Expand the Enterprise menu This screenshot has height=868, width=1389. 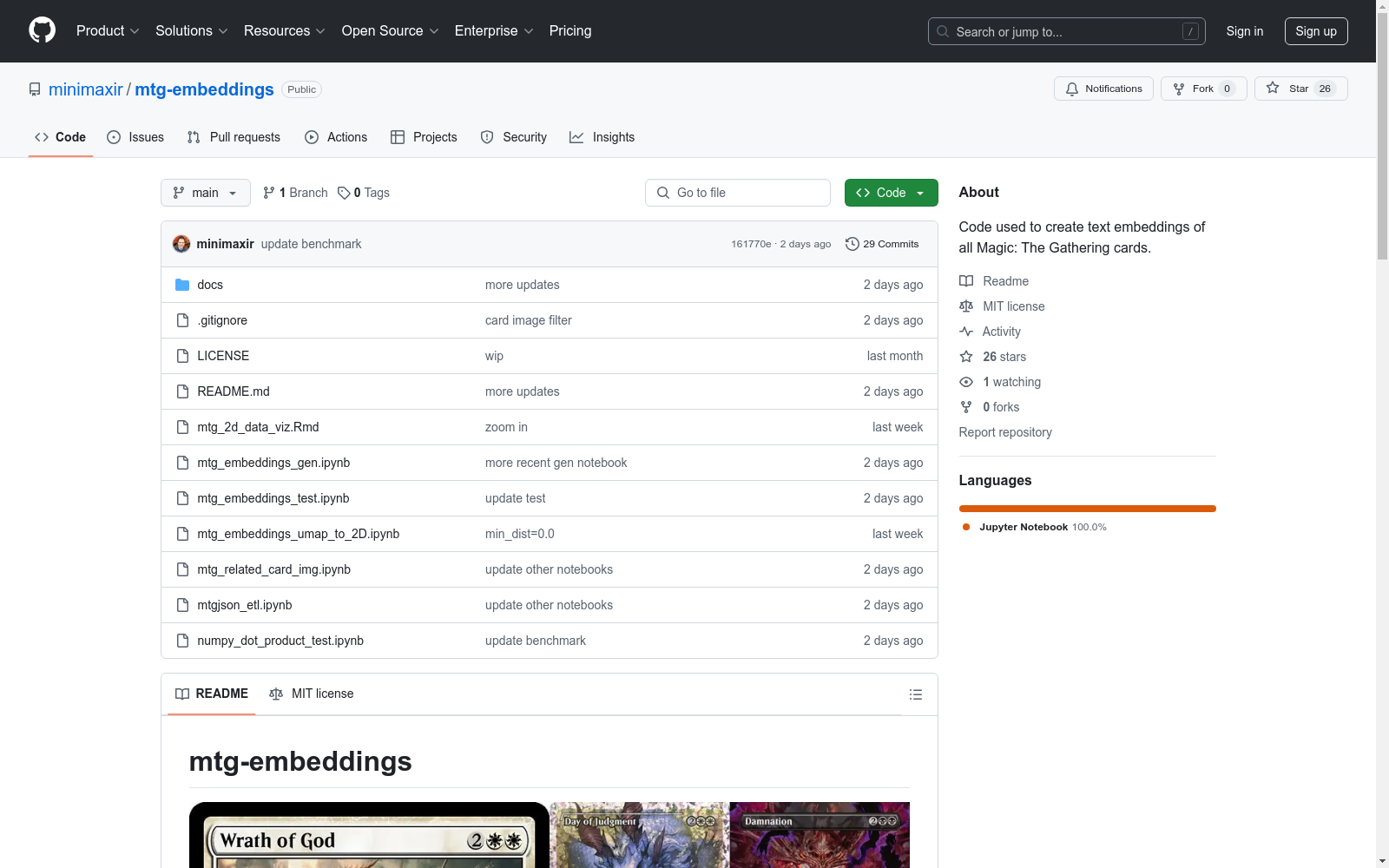point(494,31)
